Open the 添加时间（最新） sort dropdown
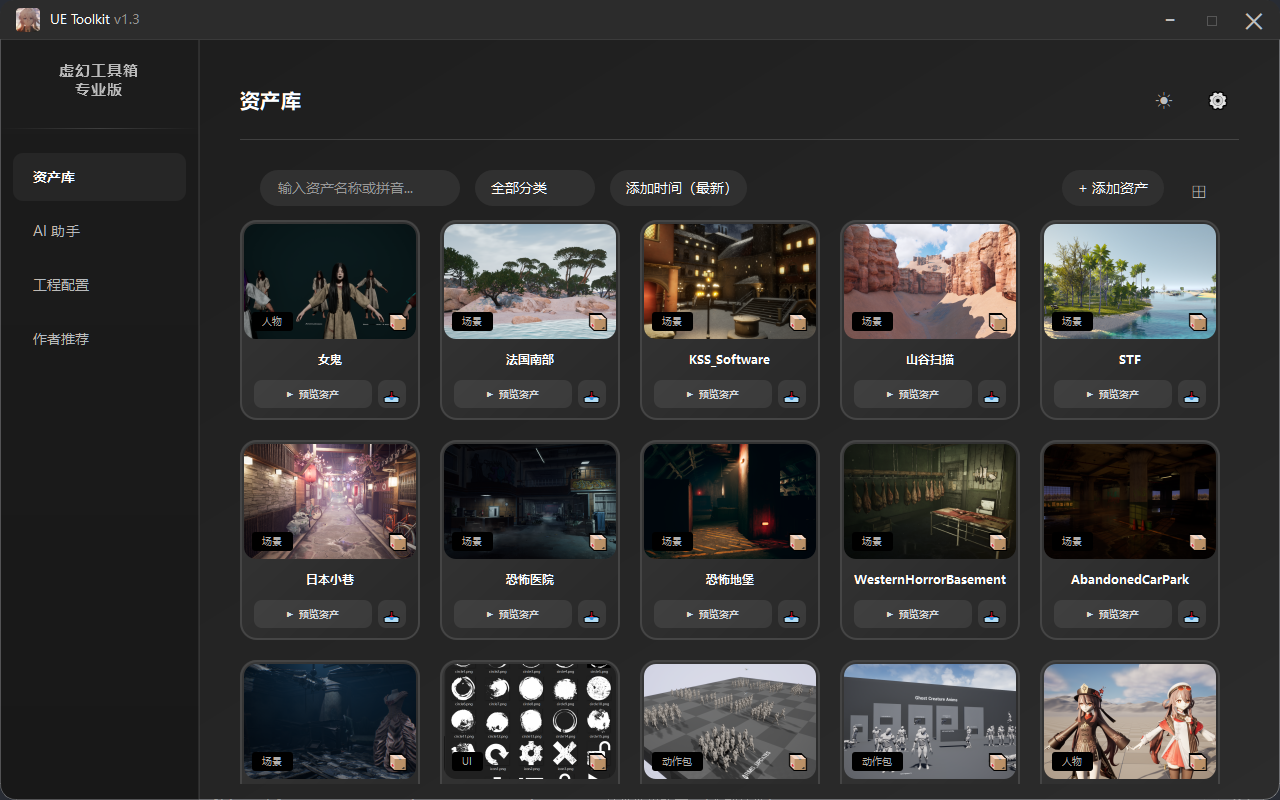Image resolution: width=1280 pixels, height=800 pixels. tap(678, 188)
